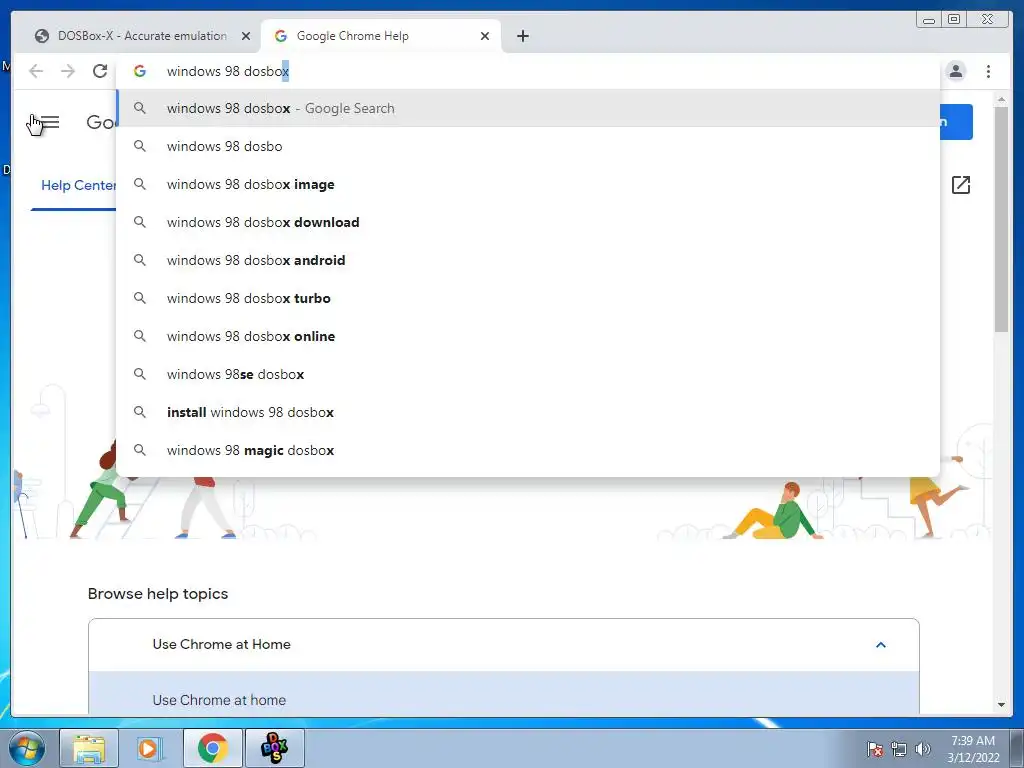
Task: Select 'install windows 98 dosbox' suggestion
Action: pyautogui.click(x=528, y=412)
